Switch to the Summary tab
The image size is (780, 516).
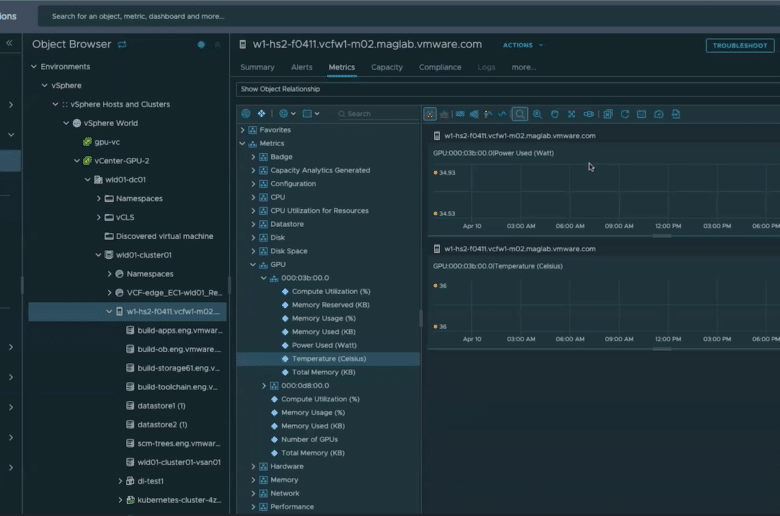pyautogui.click(x=257, y=67)
